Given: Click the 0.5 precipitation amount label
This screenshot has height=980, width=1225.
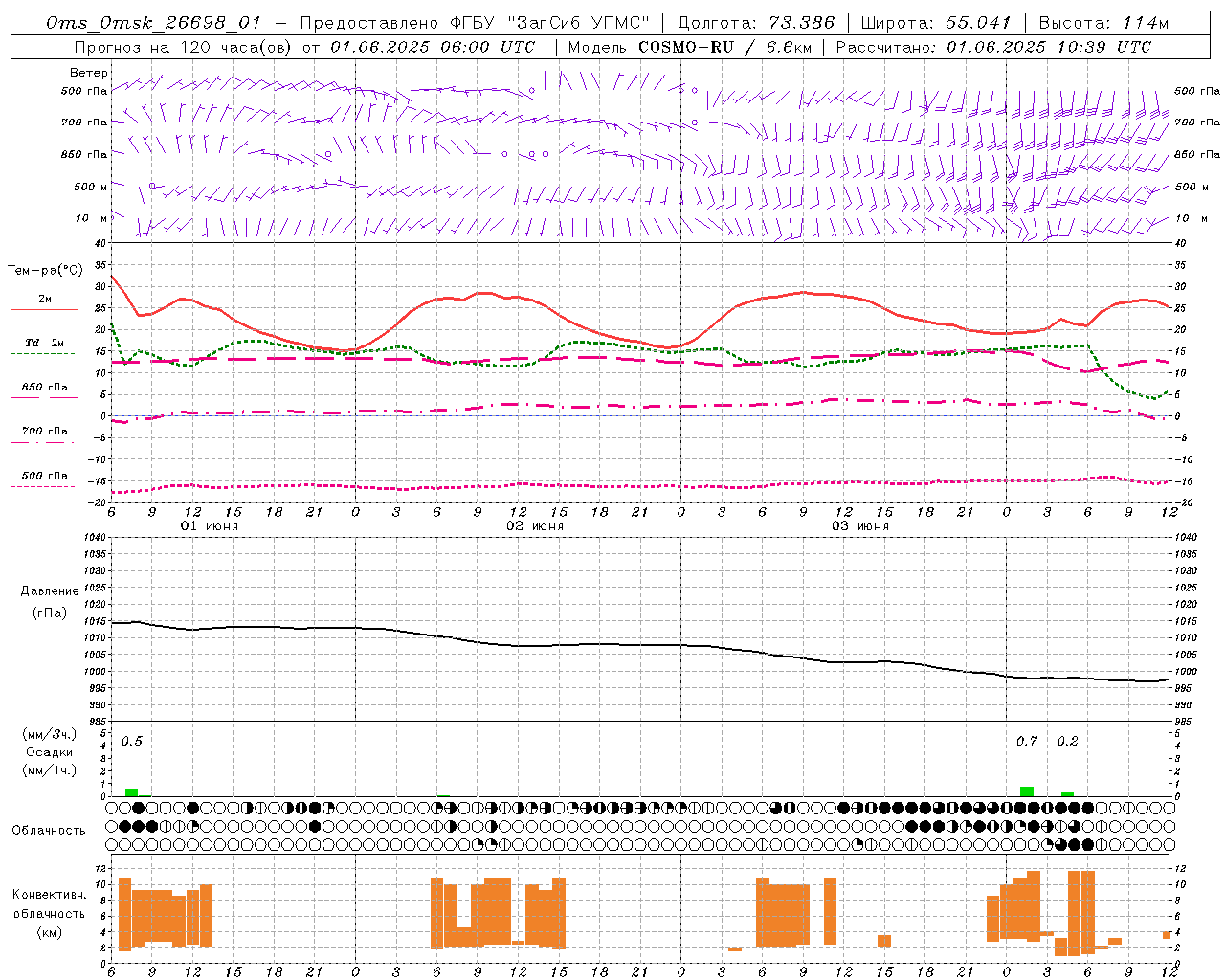Looking at the screenshot, I should click(x=132, y=741).
